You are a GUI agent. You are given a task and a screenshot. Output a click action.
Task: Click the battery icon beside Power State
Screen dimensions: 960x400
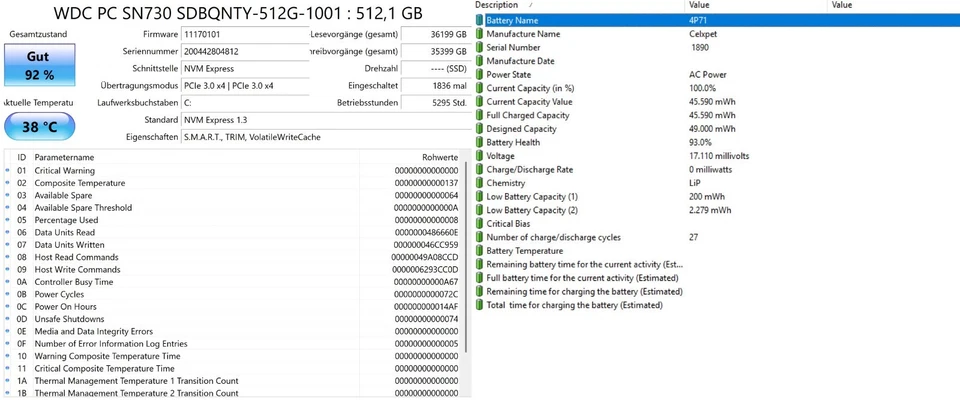coord(480,74)
